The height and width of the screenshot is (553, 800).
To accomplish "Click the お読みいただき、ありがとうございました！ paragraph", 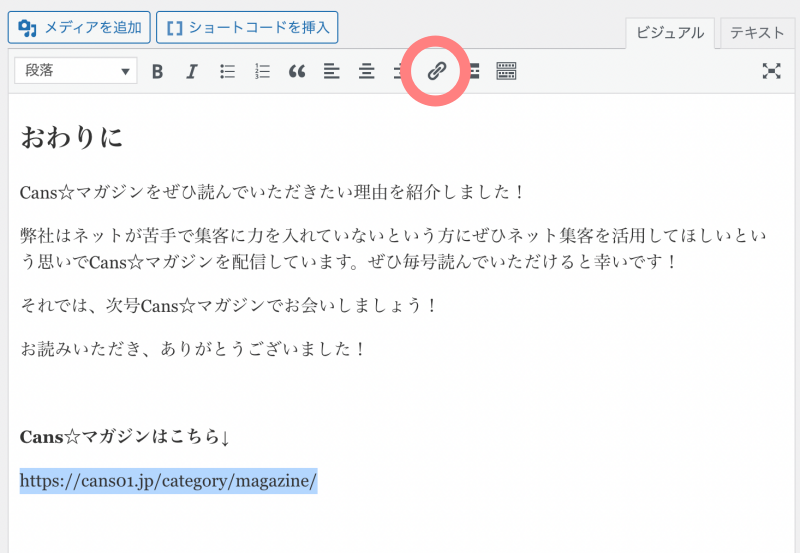I will pos(194,349).
